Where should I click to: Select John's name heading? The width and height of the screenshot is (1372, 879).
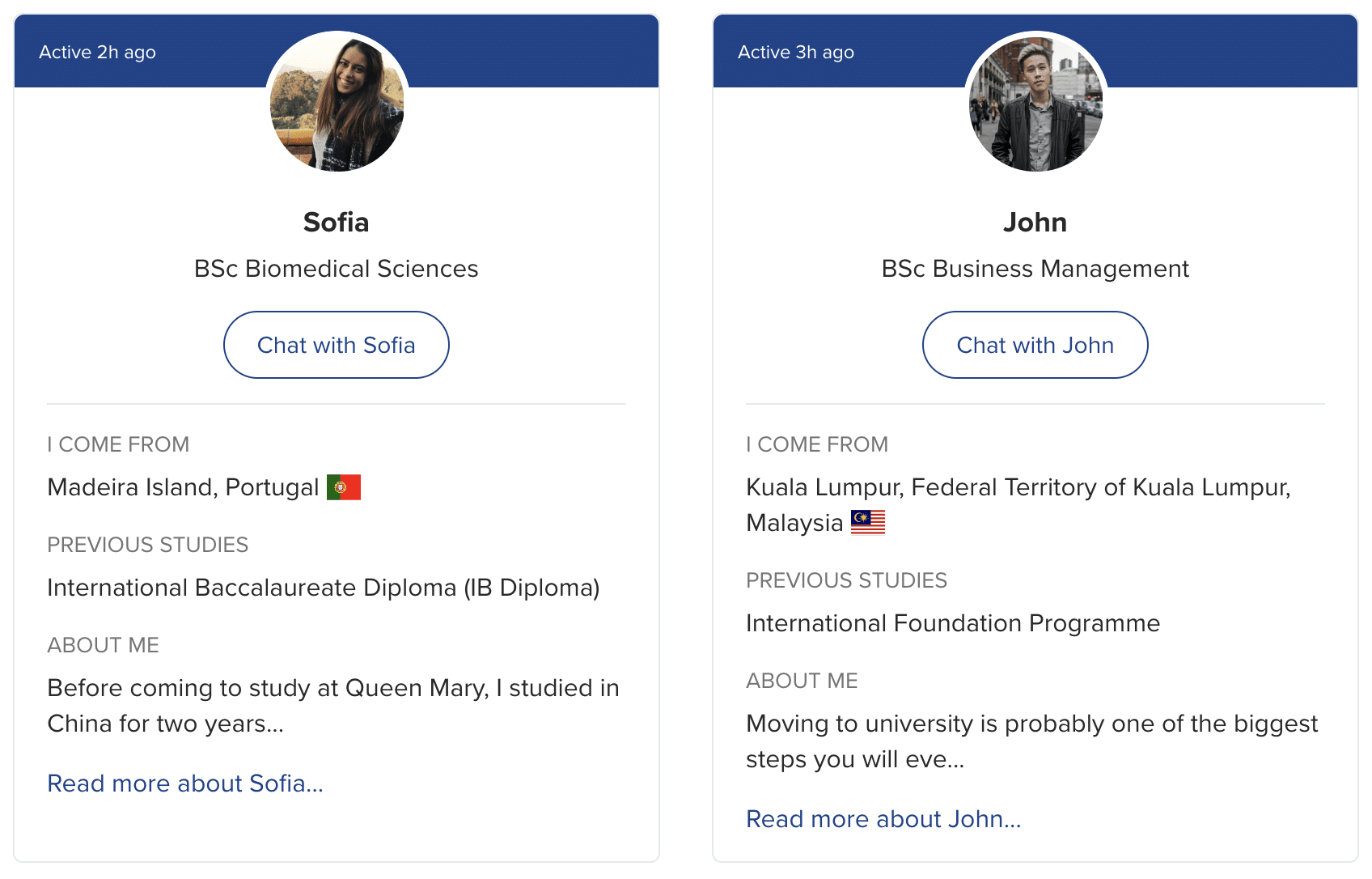click(x=1035, y=223)
